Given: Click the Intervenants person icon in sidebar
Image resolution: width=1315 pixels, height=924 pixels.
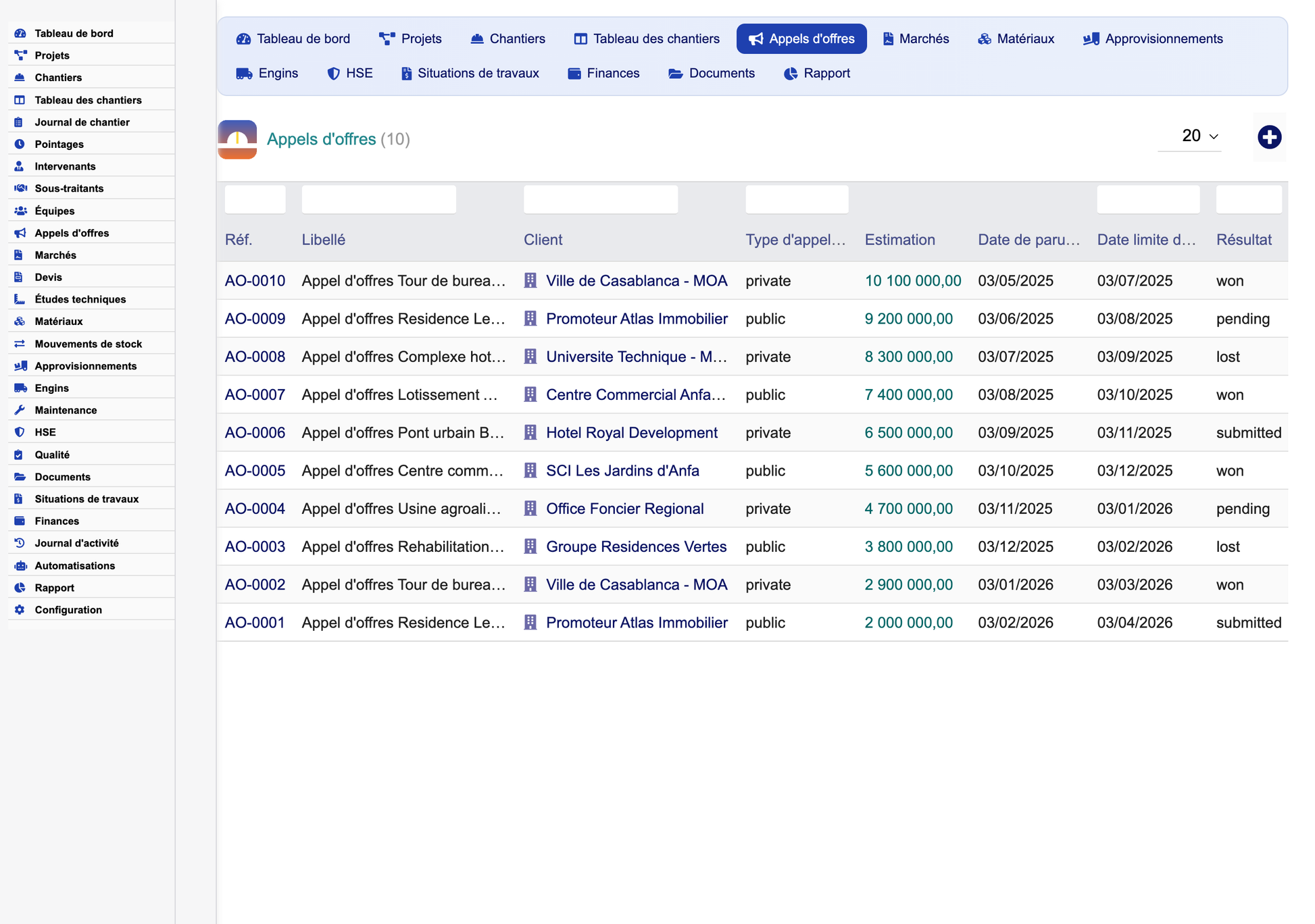Looking at the screenshot, I should [x=20, y=166].
